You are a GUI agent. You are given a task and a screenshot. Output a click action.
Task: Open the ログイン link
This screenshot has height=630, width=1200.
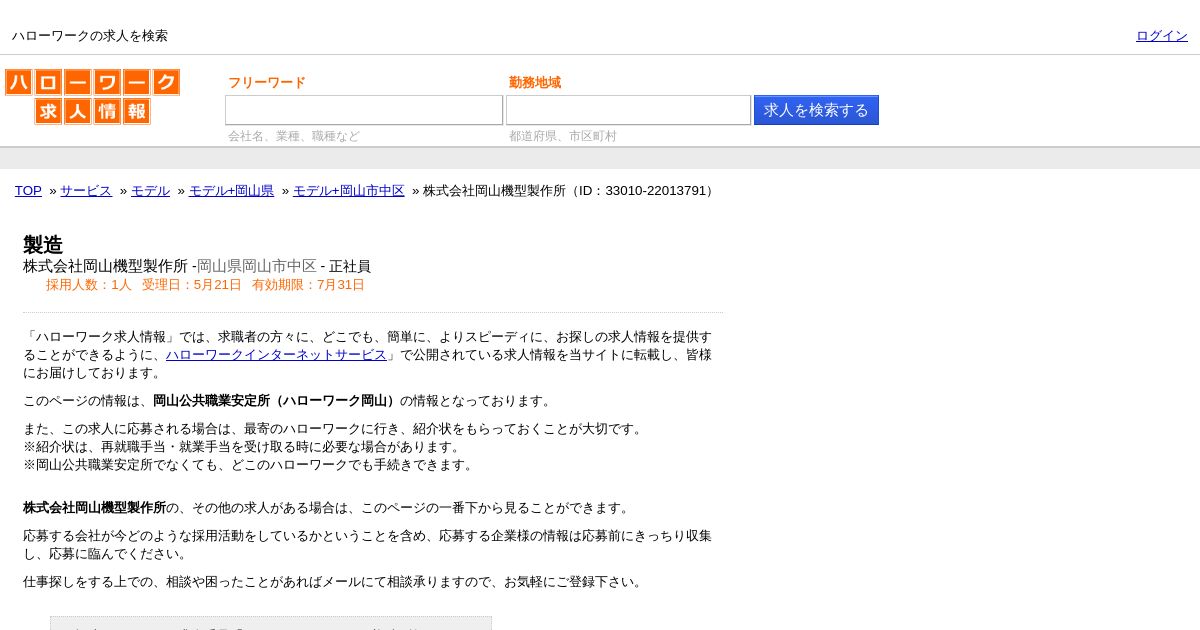pos(1162,36)
